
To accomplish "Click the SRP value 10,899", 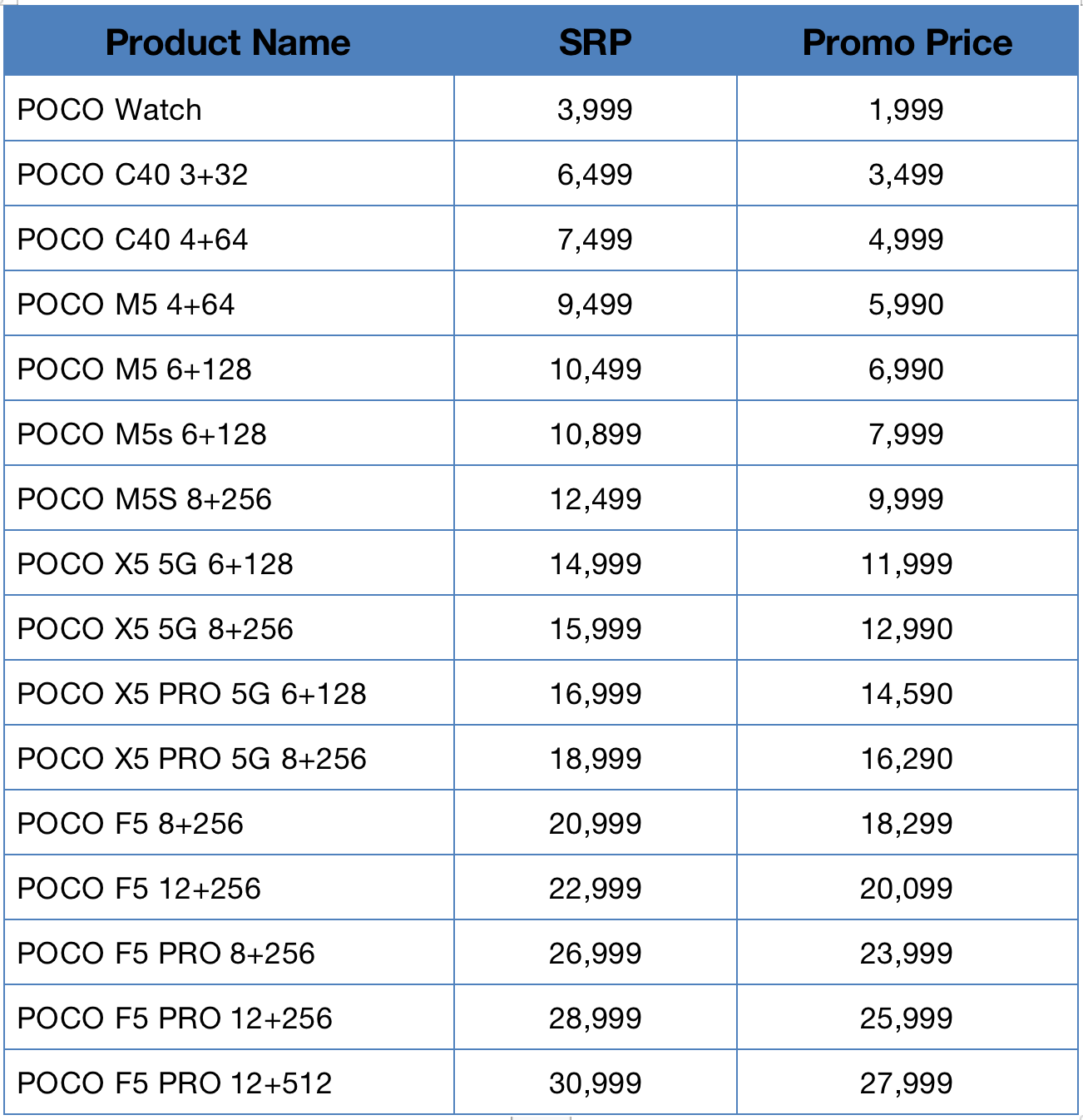I will point(596,434).
